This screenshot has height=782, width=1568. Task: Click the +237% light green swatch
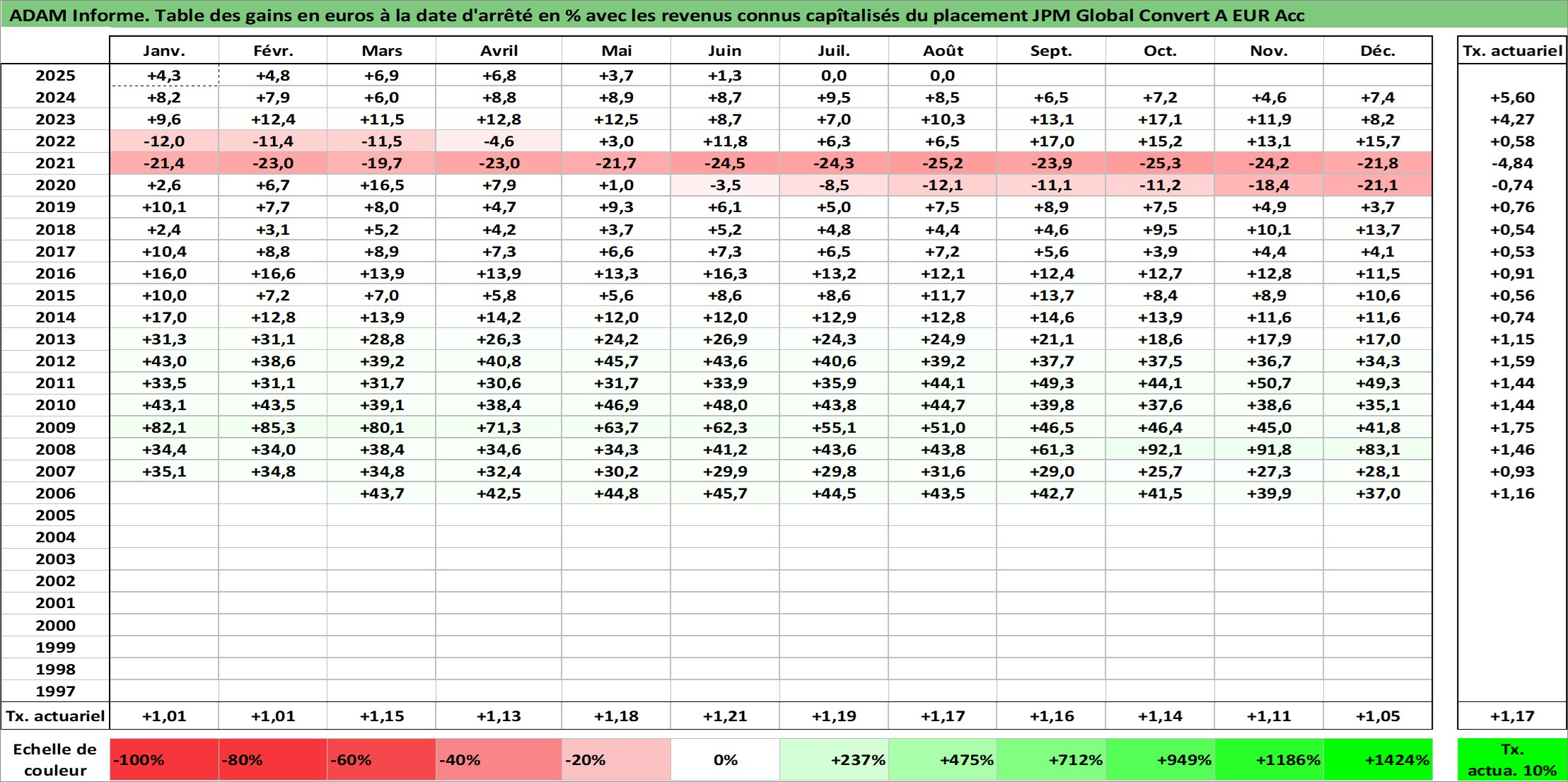pyautogui.click(x=834, y=760)
